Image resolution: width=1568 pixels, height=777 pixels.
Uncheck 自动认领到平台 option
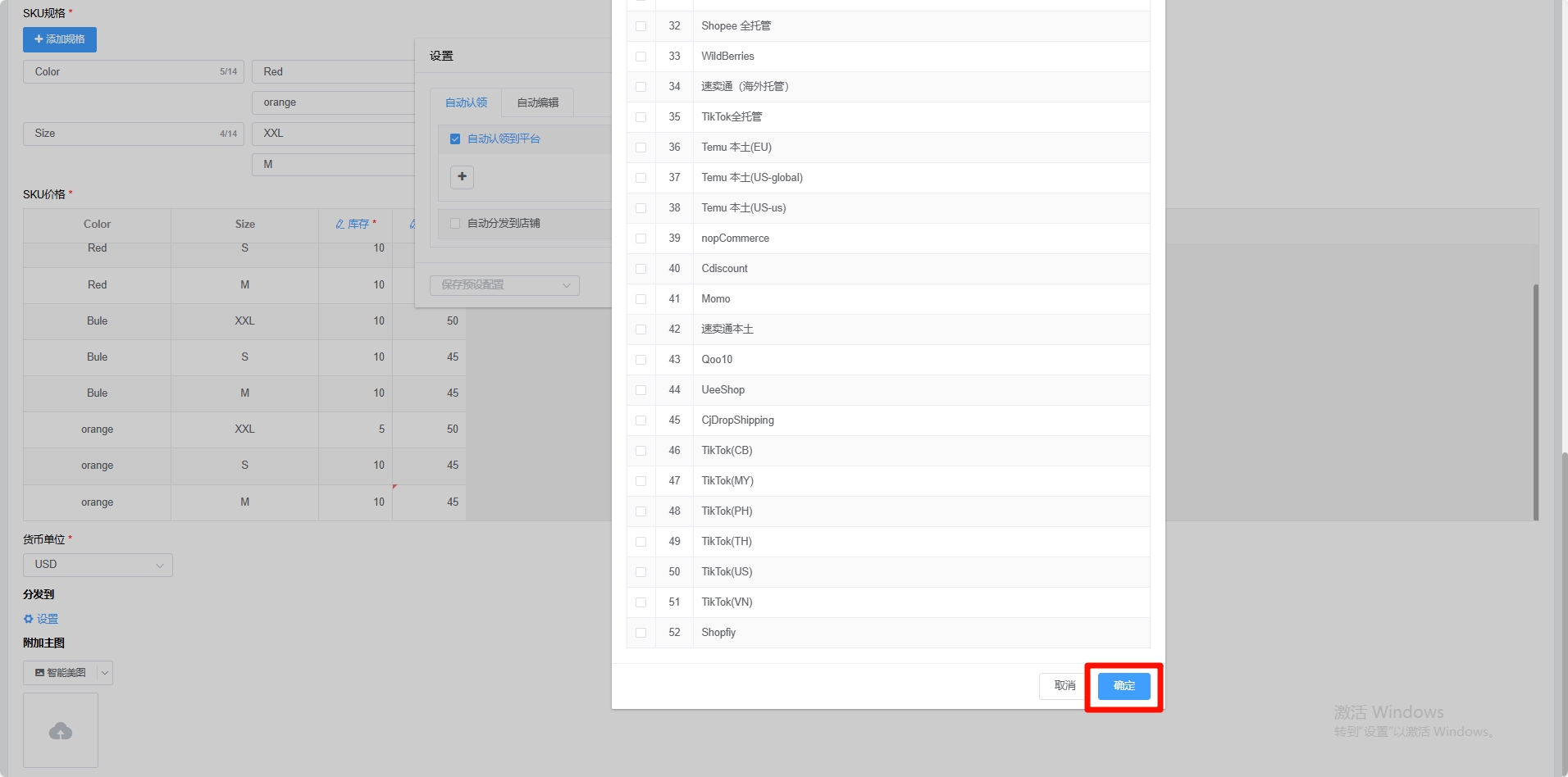point(455,139)
